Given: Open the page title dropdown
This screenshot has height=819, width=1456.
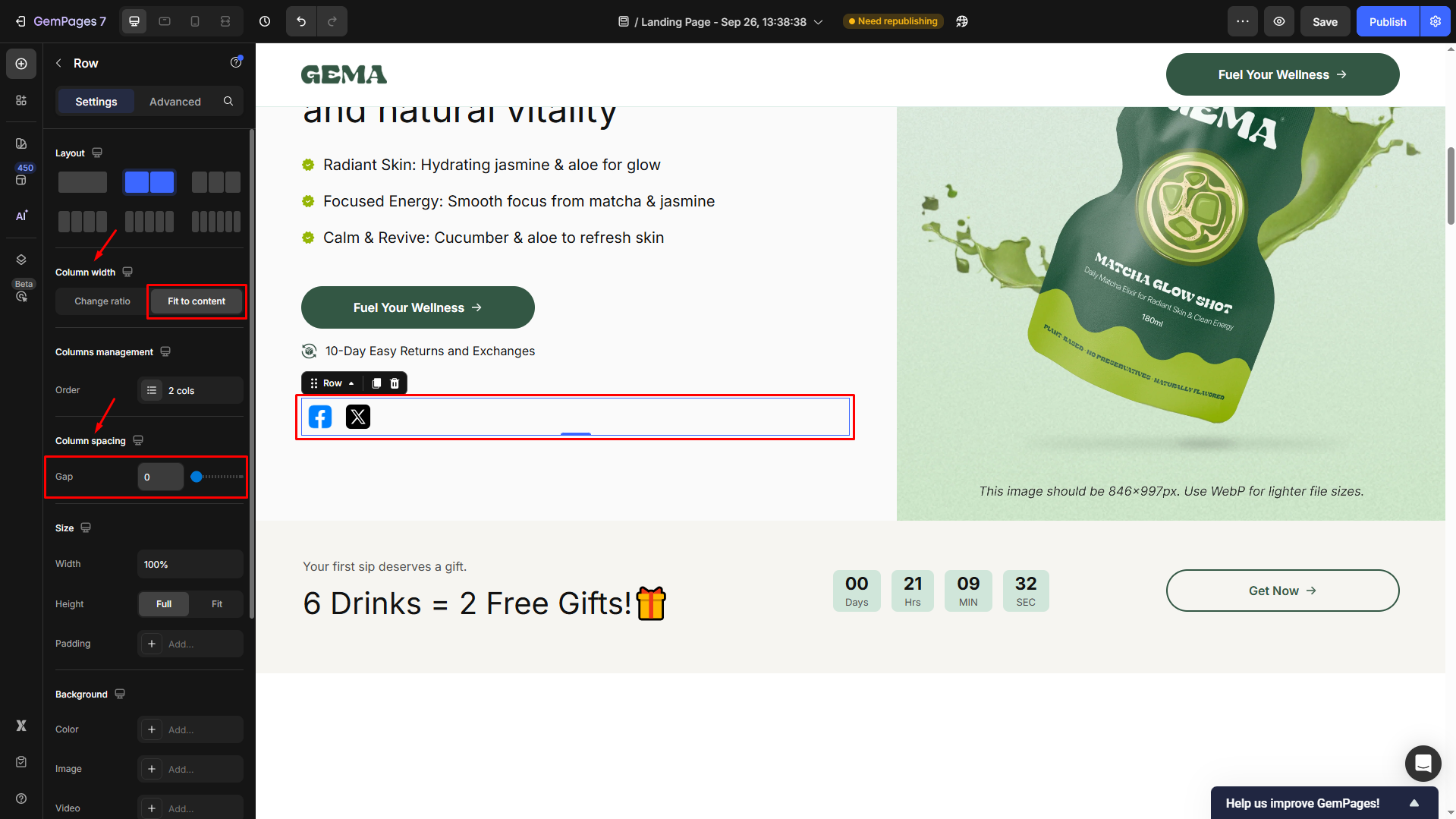Looking at the screenshot, I should coord(819,22).
